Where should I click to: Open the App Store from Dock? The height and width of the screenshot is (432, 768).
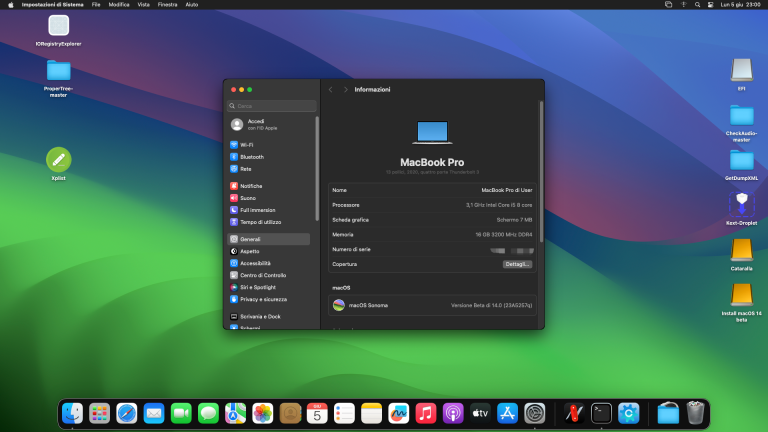(x=506, y=412)
